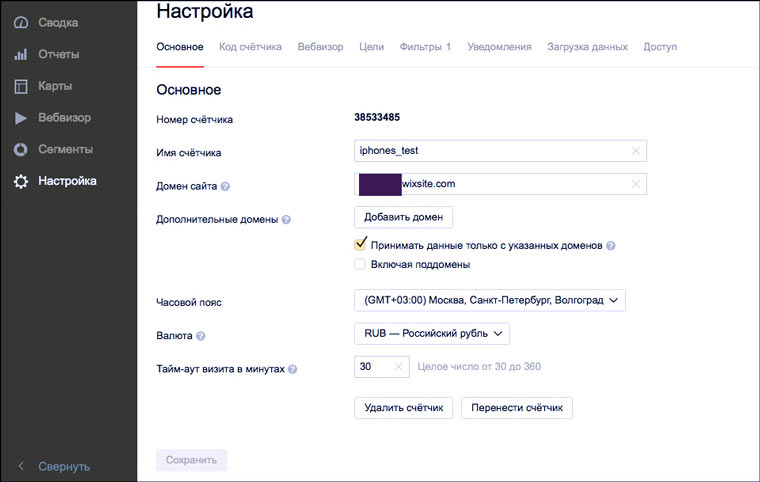This screenshot has height=482, width=760.
Task: Click the Карты sidebar icon
Action: coord(20,86)
